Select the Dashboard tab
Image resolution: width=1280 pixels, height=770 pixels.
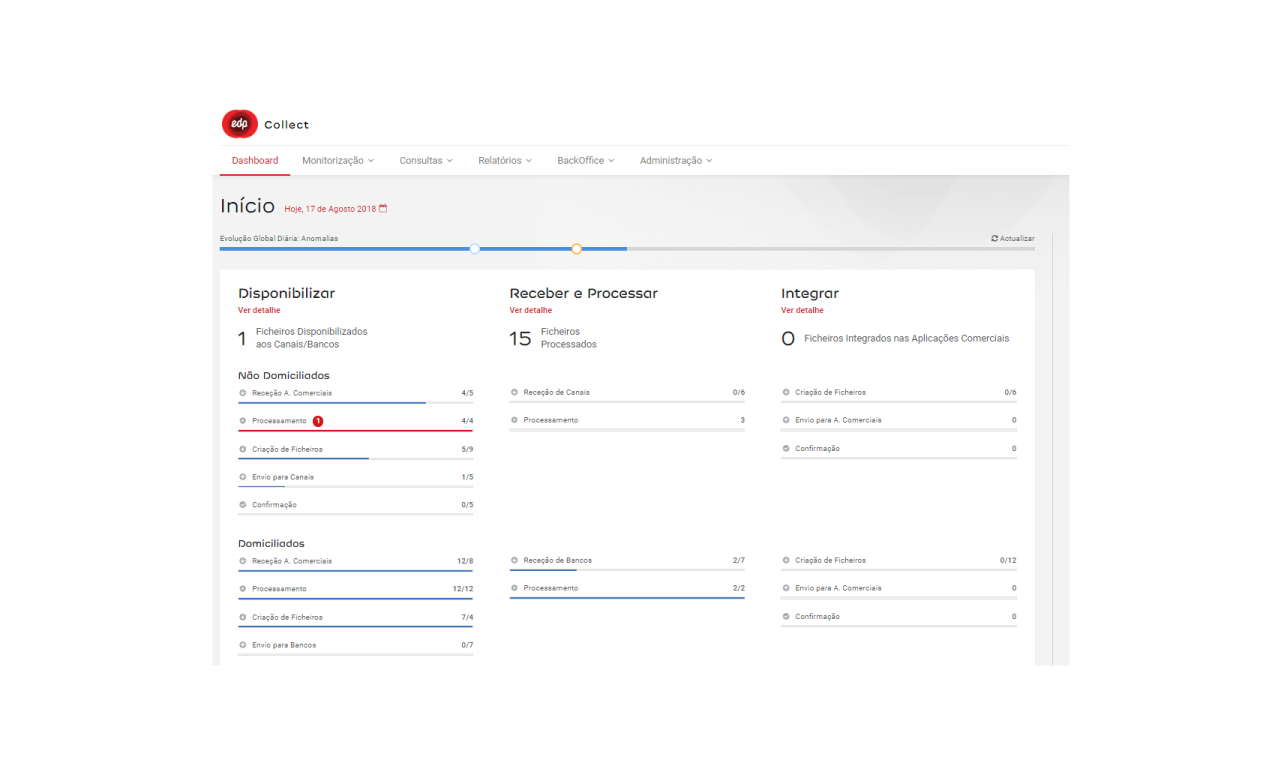pos(255,161)
